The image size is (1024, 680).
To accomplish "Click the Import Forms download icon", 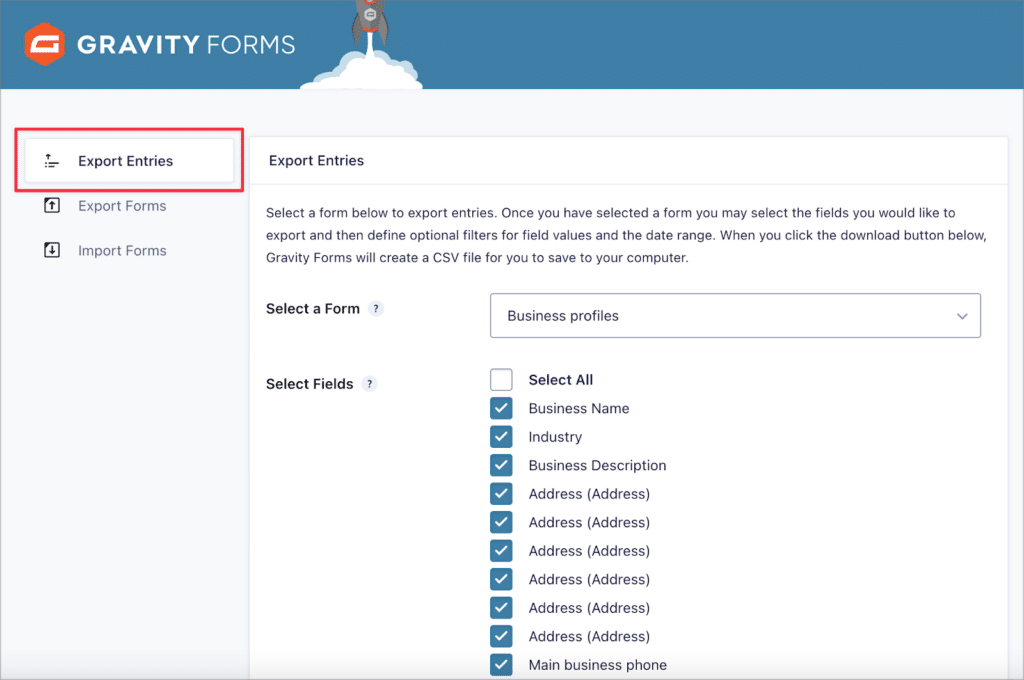I will (x=52, y=250).
